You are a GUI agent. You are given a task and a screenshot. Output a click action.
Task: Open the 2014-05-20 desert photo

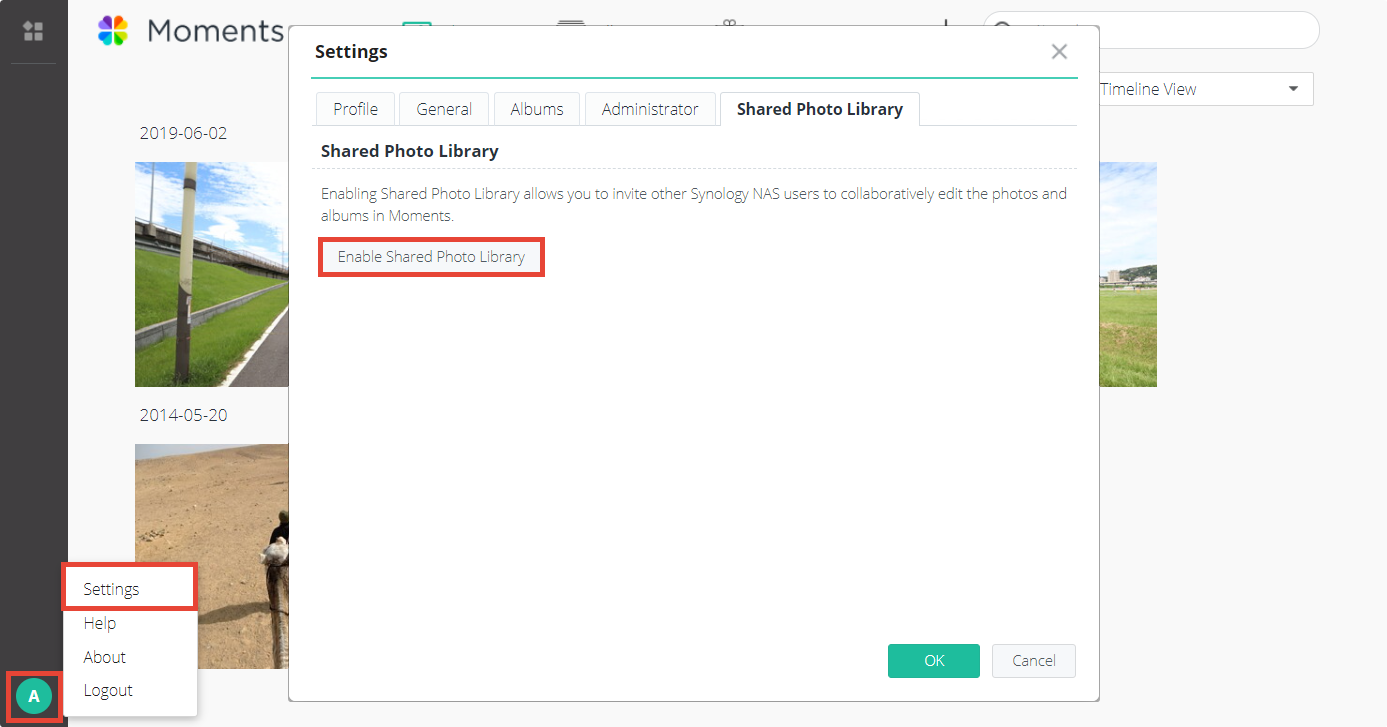click(x=211, y=556)
